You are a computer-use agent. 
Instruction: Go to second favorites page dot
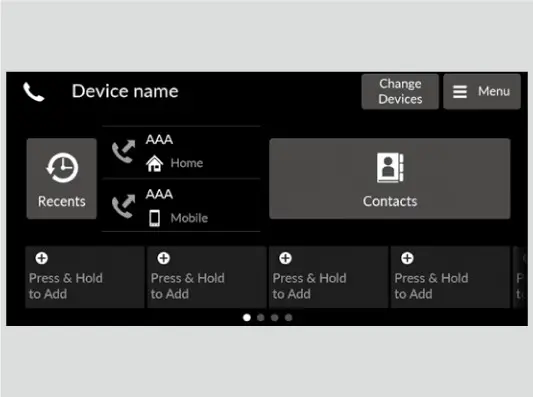[x=261, y=317]
